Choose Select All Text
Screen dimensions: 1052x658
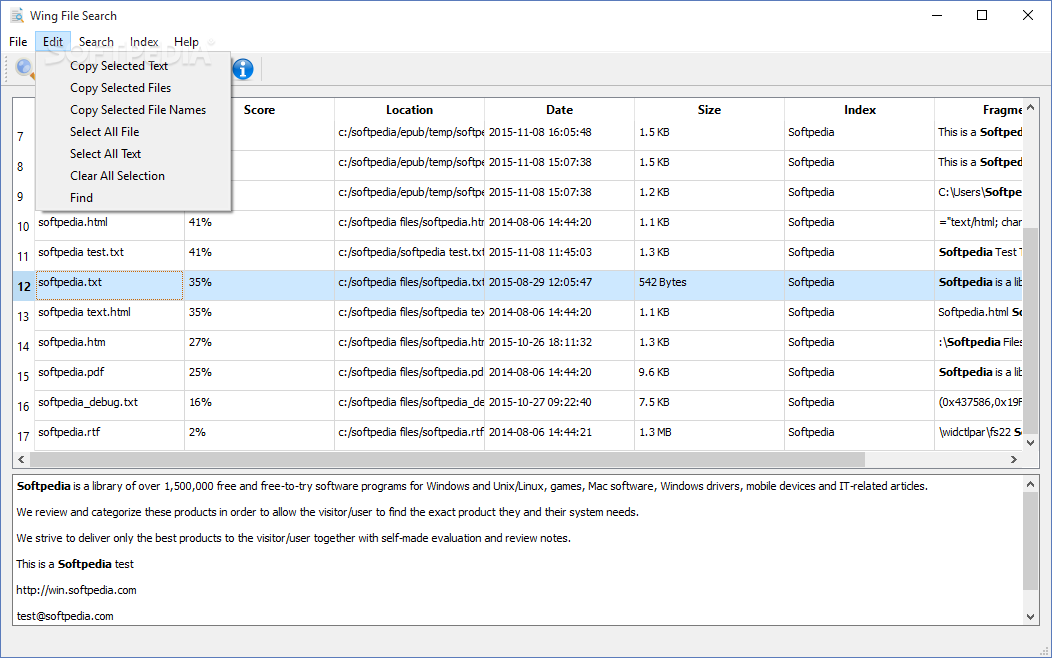coord(105,154)
